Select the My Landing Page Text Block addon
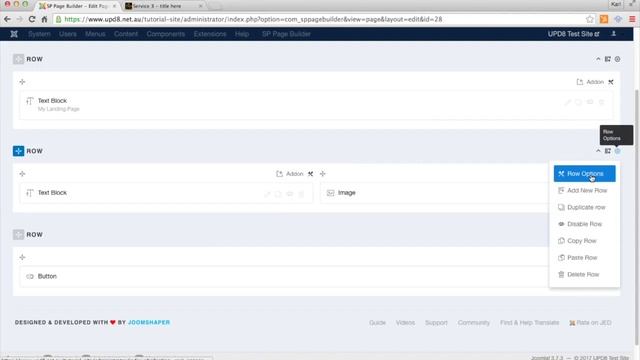Viewport: 640px width, 360px height. click(316, 105)
